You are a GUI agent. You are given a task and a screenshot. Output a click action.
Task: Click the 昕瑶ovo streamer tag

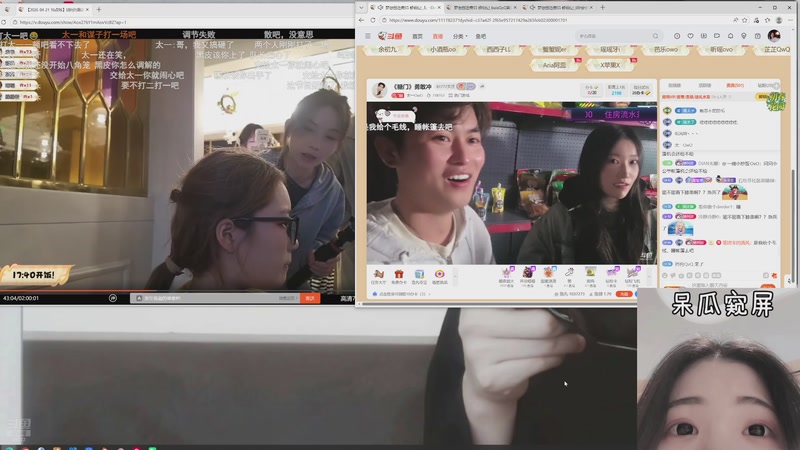pos(722,49)
